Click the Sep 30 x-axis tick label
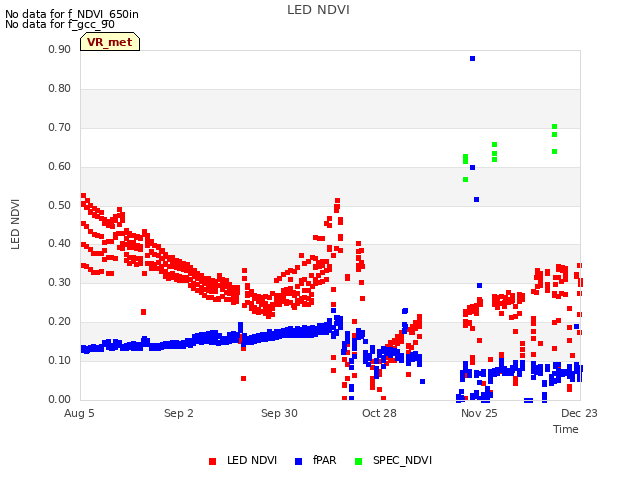 (x=279, y=413)
